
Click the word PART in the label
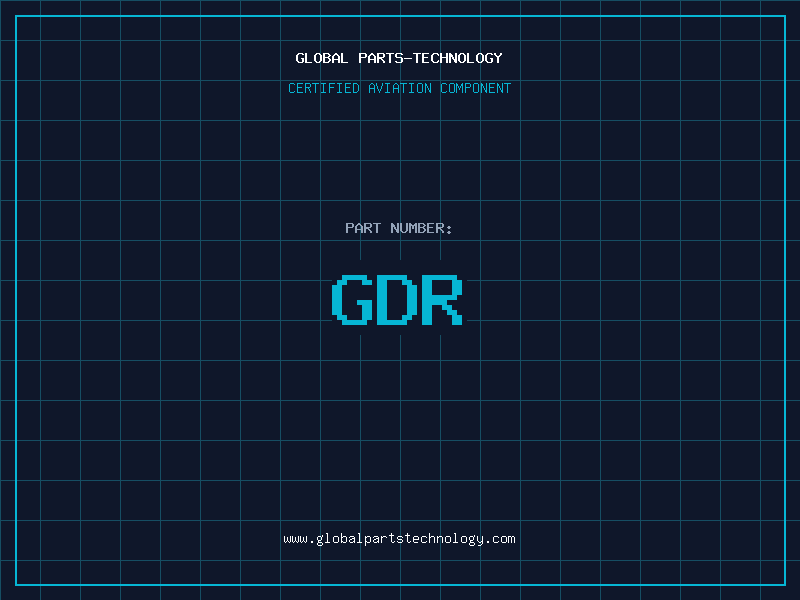363,228
